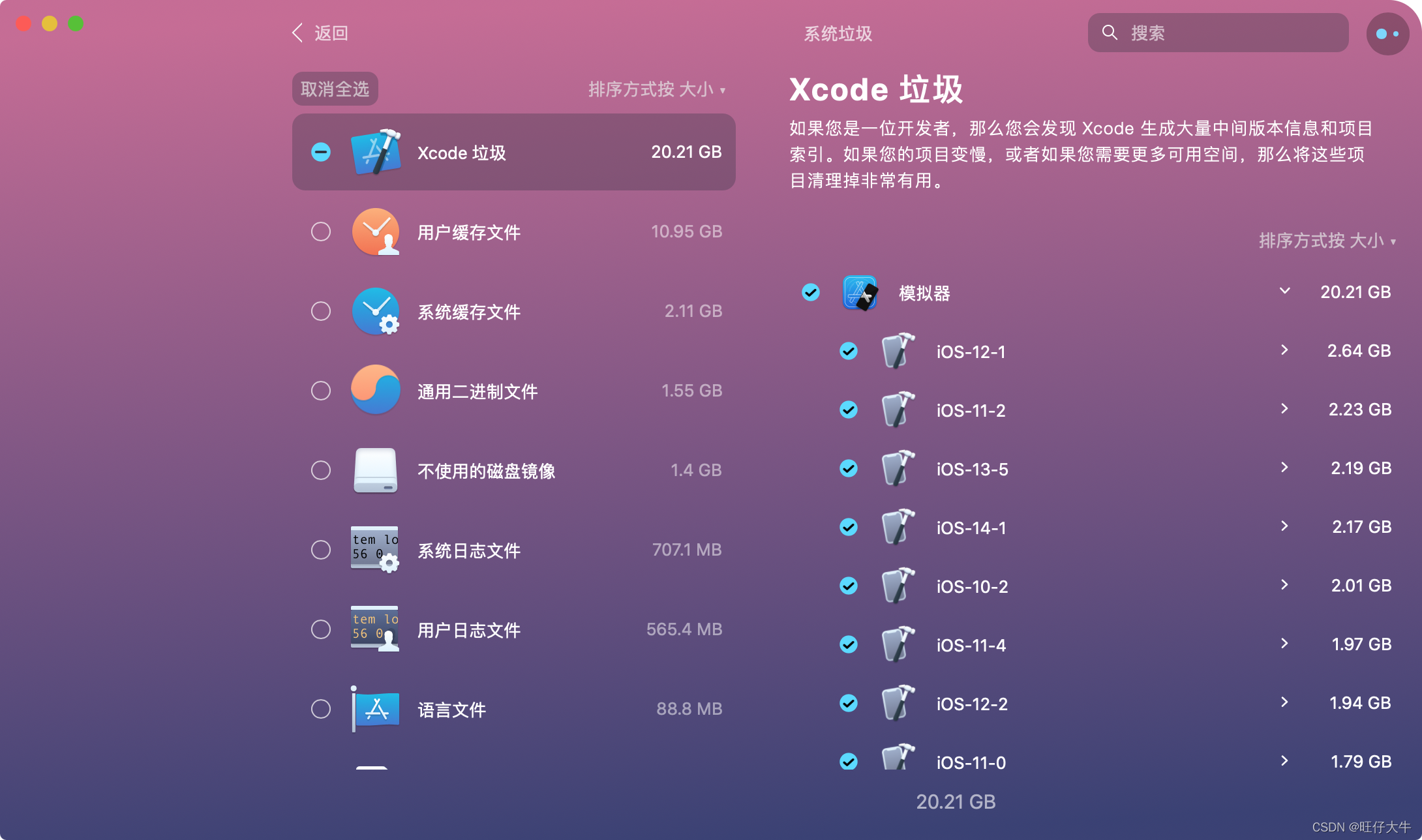
Task: Click the iOS-11-4 simulator hammer icon
Action: pos(898,644)
